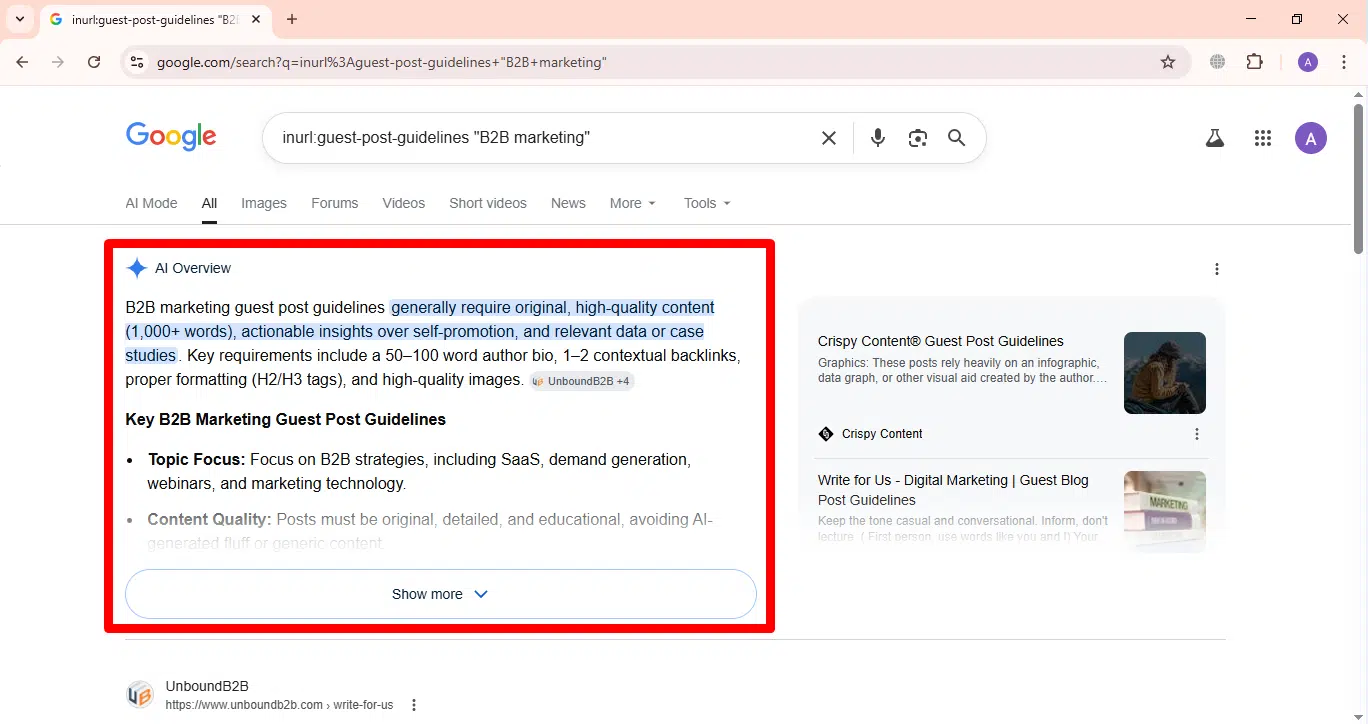Open site information icon in address bar
The height and width of the screenshot is (724, 1368).
(x=138, y=62)
